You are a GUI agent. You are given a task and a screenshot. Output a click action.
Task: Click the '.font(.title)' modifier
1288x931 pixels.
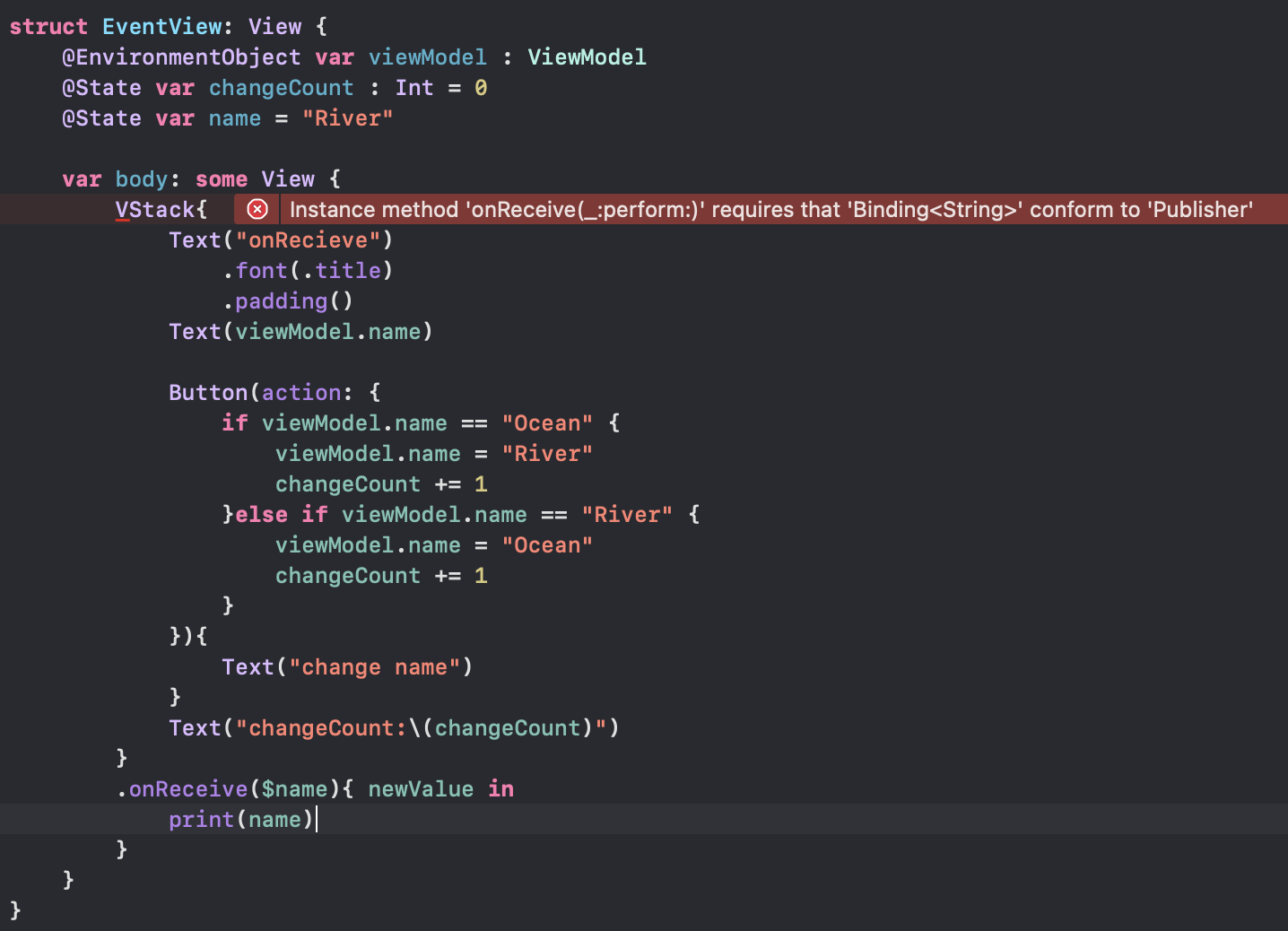coord(308,271)
